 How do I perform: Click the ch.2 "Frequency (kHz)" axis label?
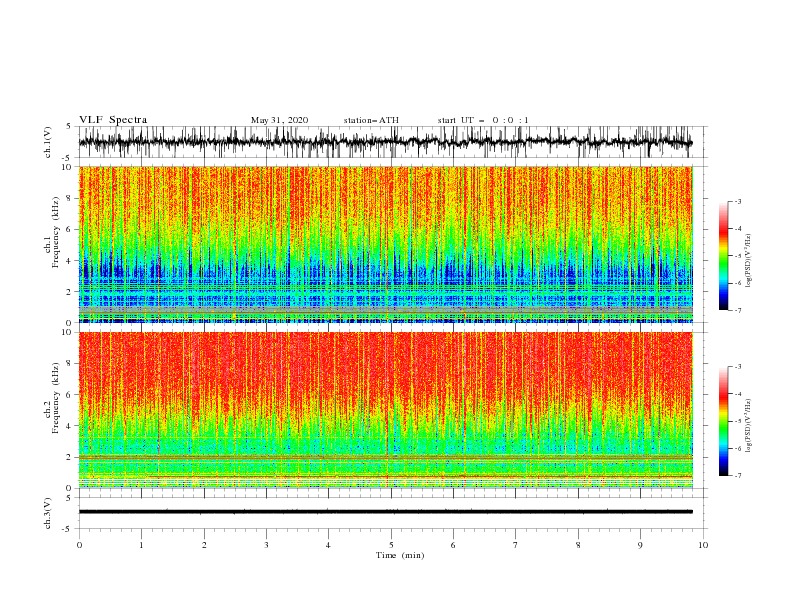[x=56, y=398]
